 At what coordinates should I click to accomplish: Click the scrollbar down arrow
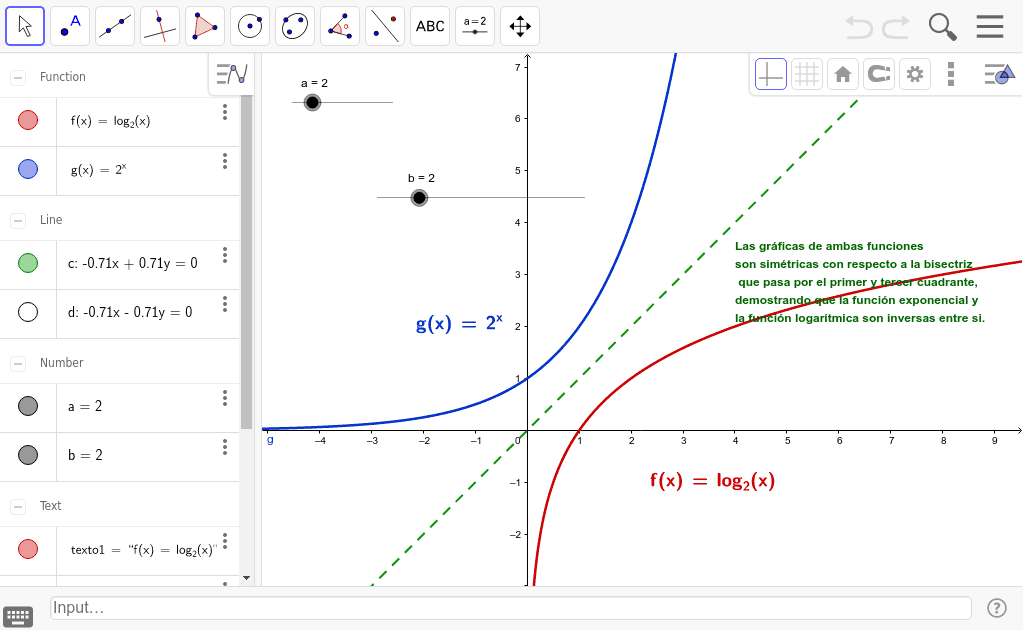(x=246, y=577)
